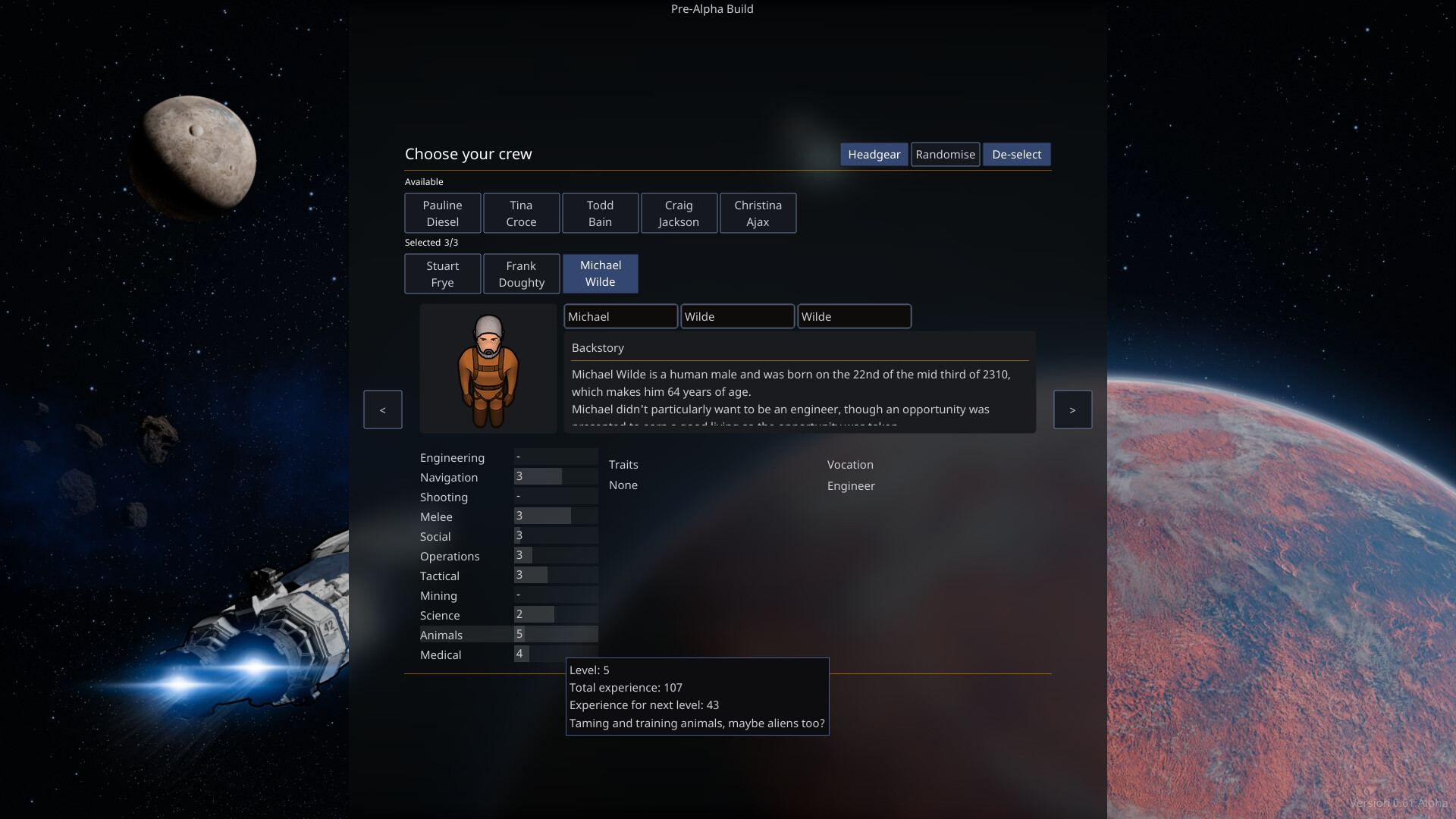Image resolution: width=1456 pixels, height=819 pixels.
Task: Select Tina Croce from available crew
Action: point(521,213)
